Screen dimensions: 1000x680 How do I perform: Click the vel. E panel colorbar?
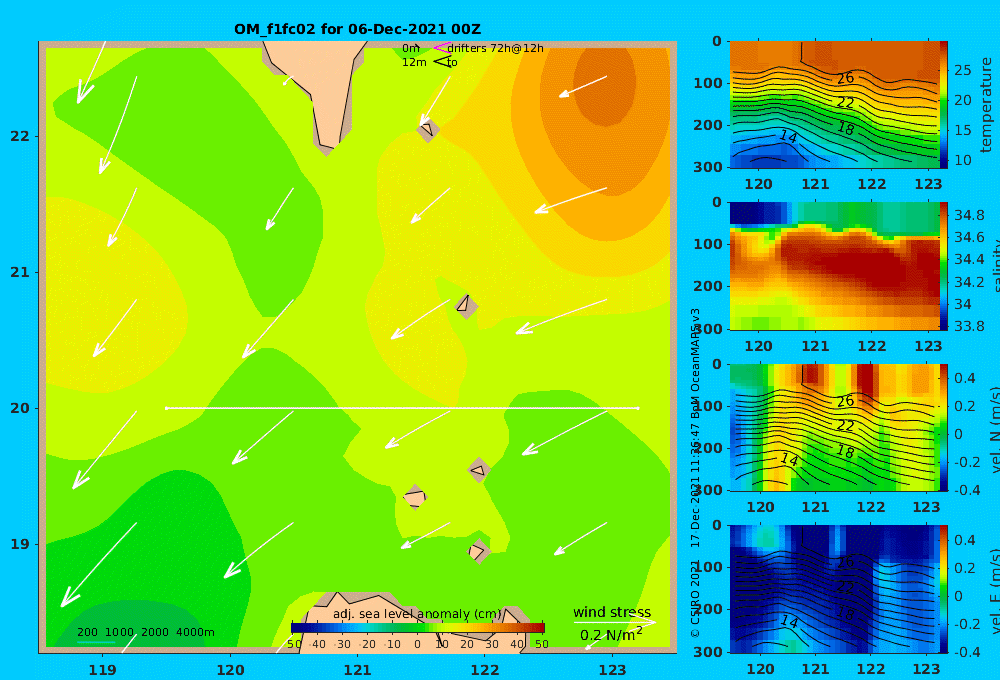(943, 589)
